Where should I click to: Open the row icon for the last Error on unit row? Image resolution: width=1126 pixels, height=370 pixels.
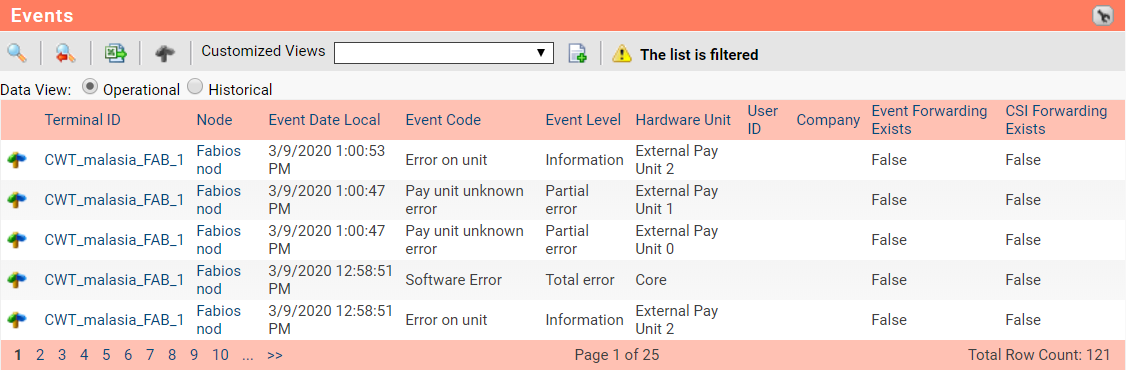point(17,320)
